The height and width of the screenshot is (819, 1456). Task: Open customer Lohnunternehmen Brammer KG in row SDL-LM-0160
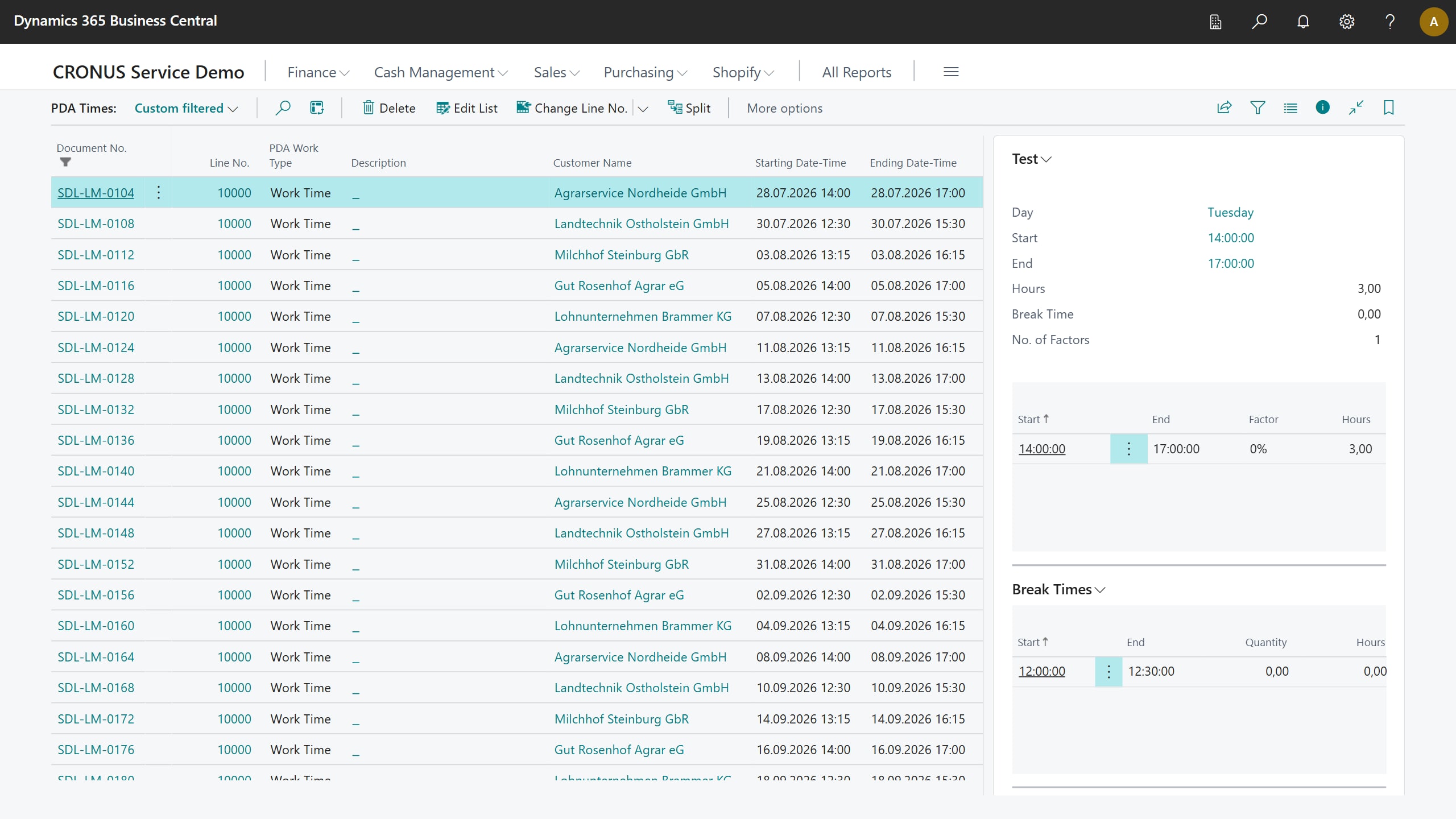coord(643,626)
